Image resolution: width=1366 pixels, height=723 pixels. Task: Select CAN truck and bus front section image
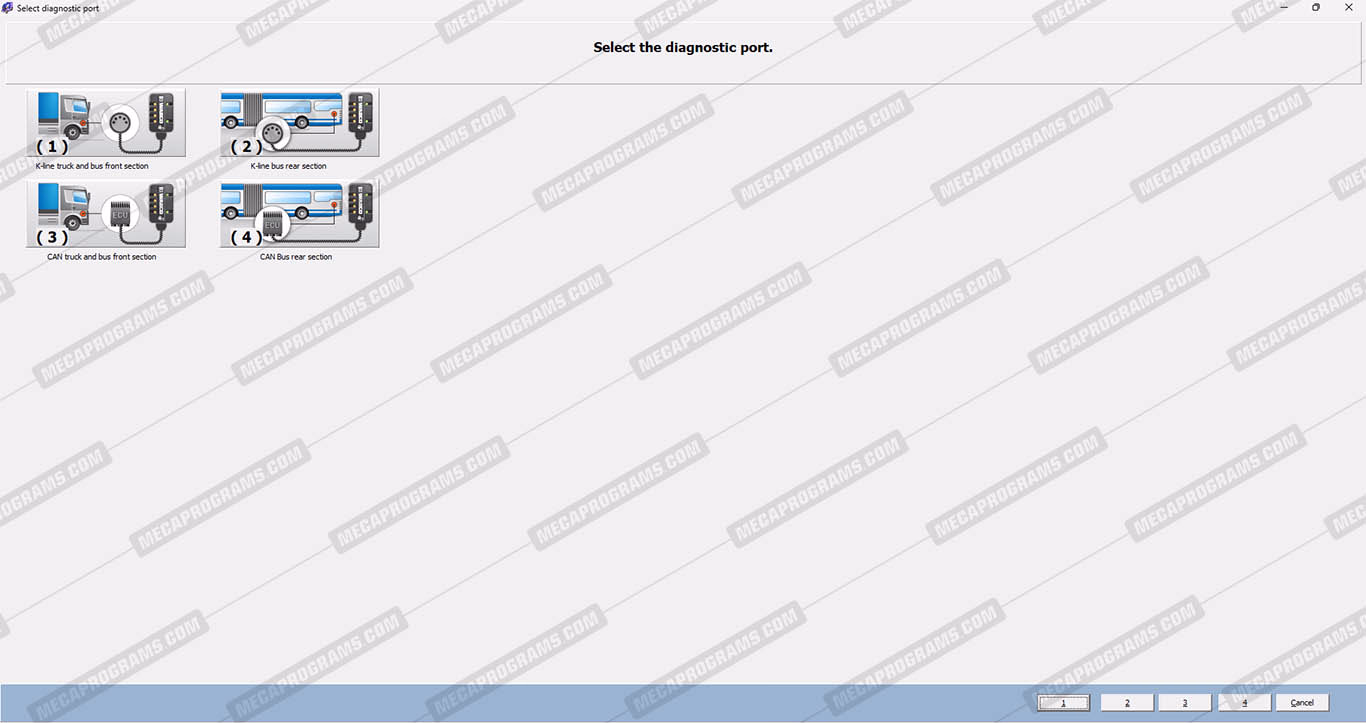[x=106, y=214]
